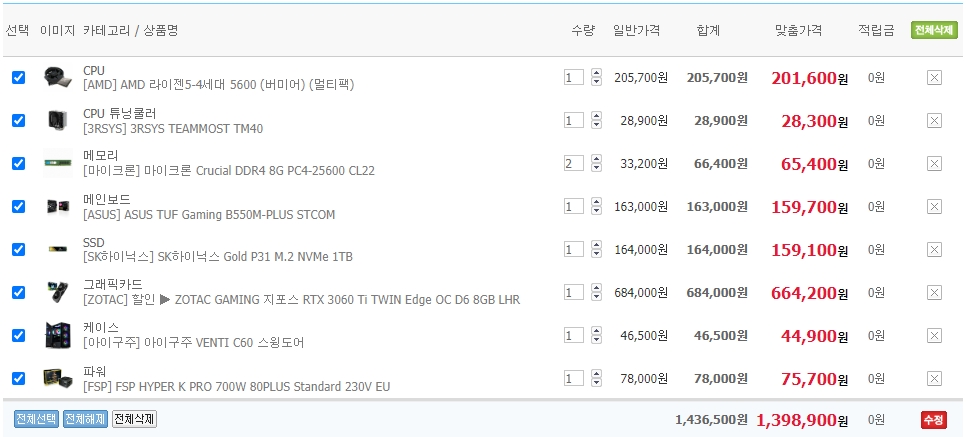Open the ASUS B550M-PLUS motherboard thumbnail
The width and height of the screenshot is (966, 437).
coord(58,206)
